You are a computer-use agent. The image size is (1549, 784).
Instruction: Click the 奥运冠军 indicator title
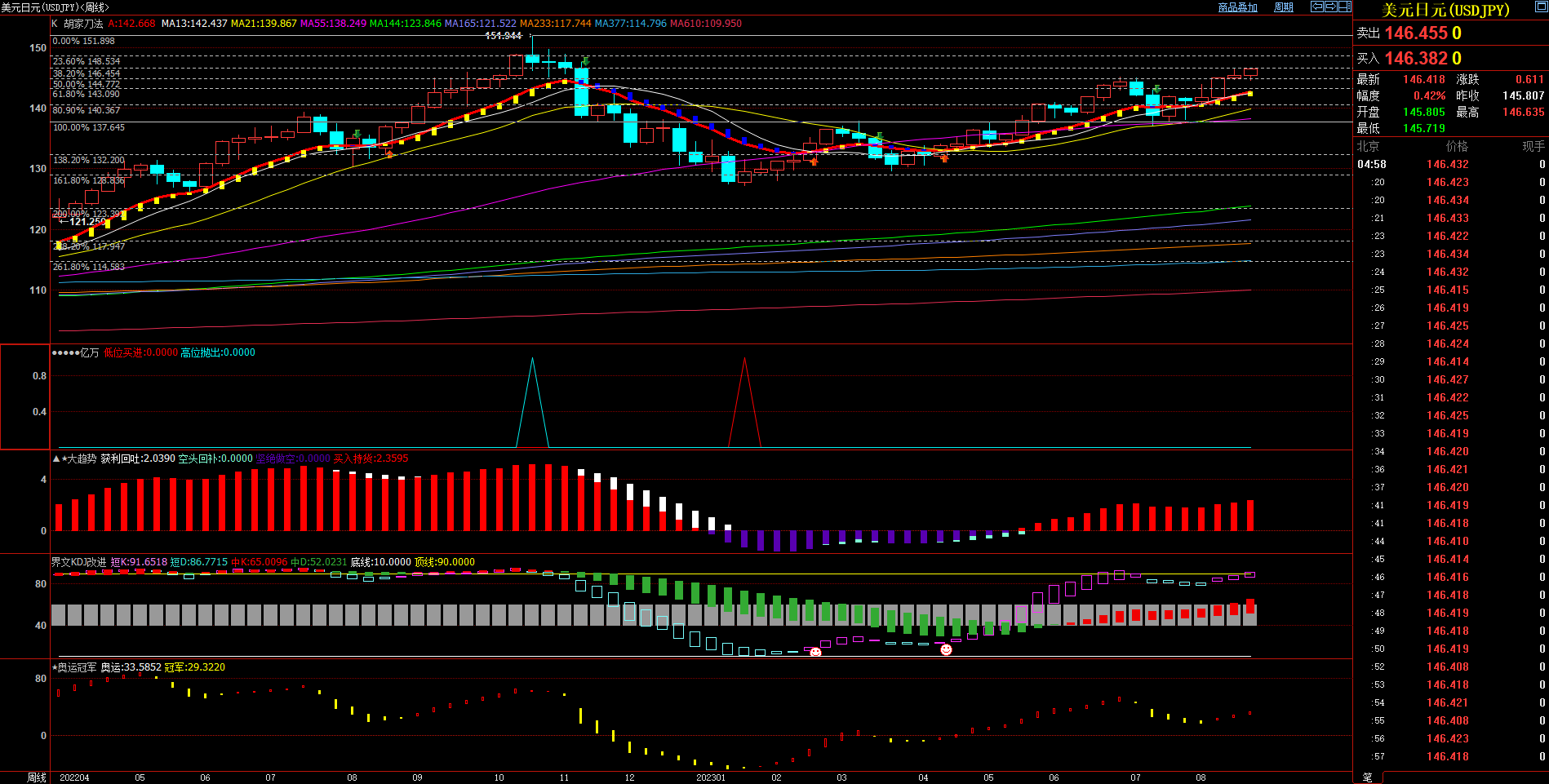(77, 667)
